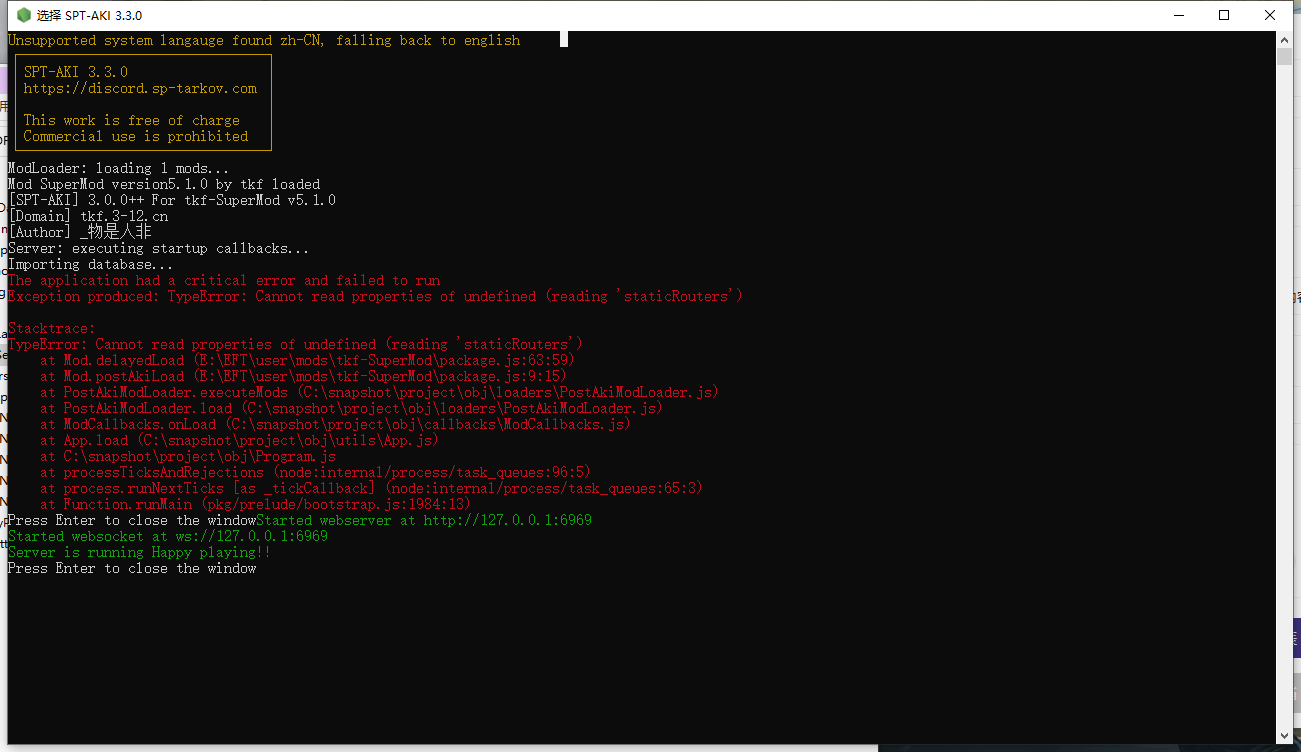This screenshot has width=1301, height=752.
Task: Click 'Server is running Happy playing!!' line
Action: (x=139, y=552)
